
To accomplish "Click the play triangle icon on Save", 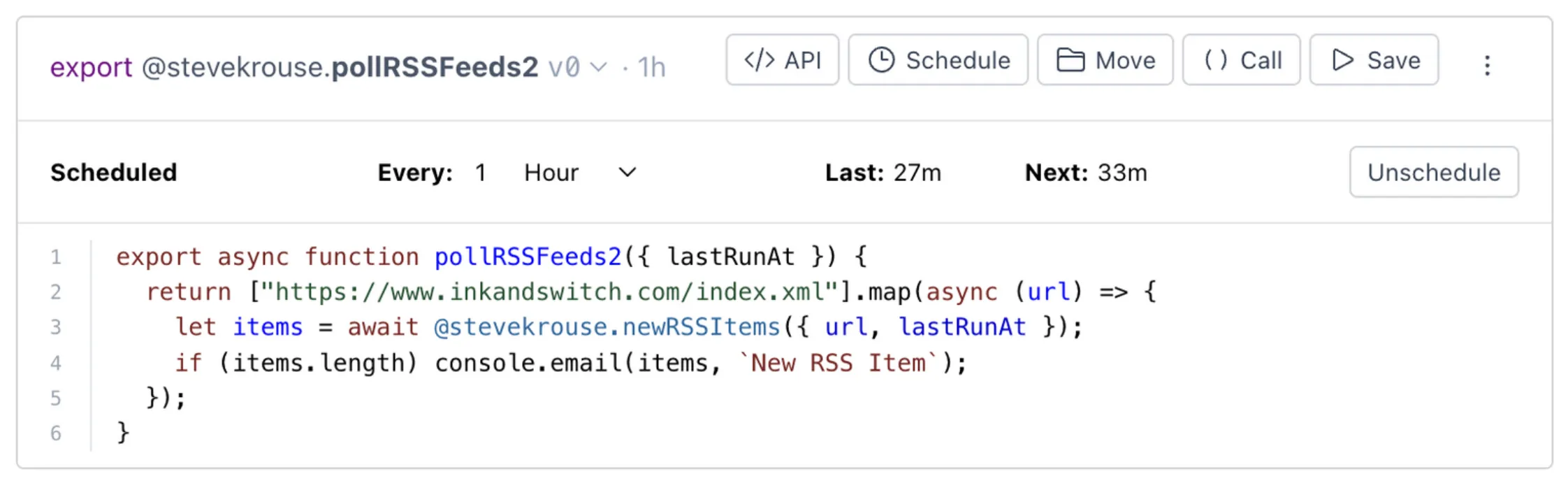I will (1342, 60).
